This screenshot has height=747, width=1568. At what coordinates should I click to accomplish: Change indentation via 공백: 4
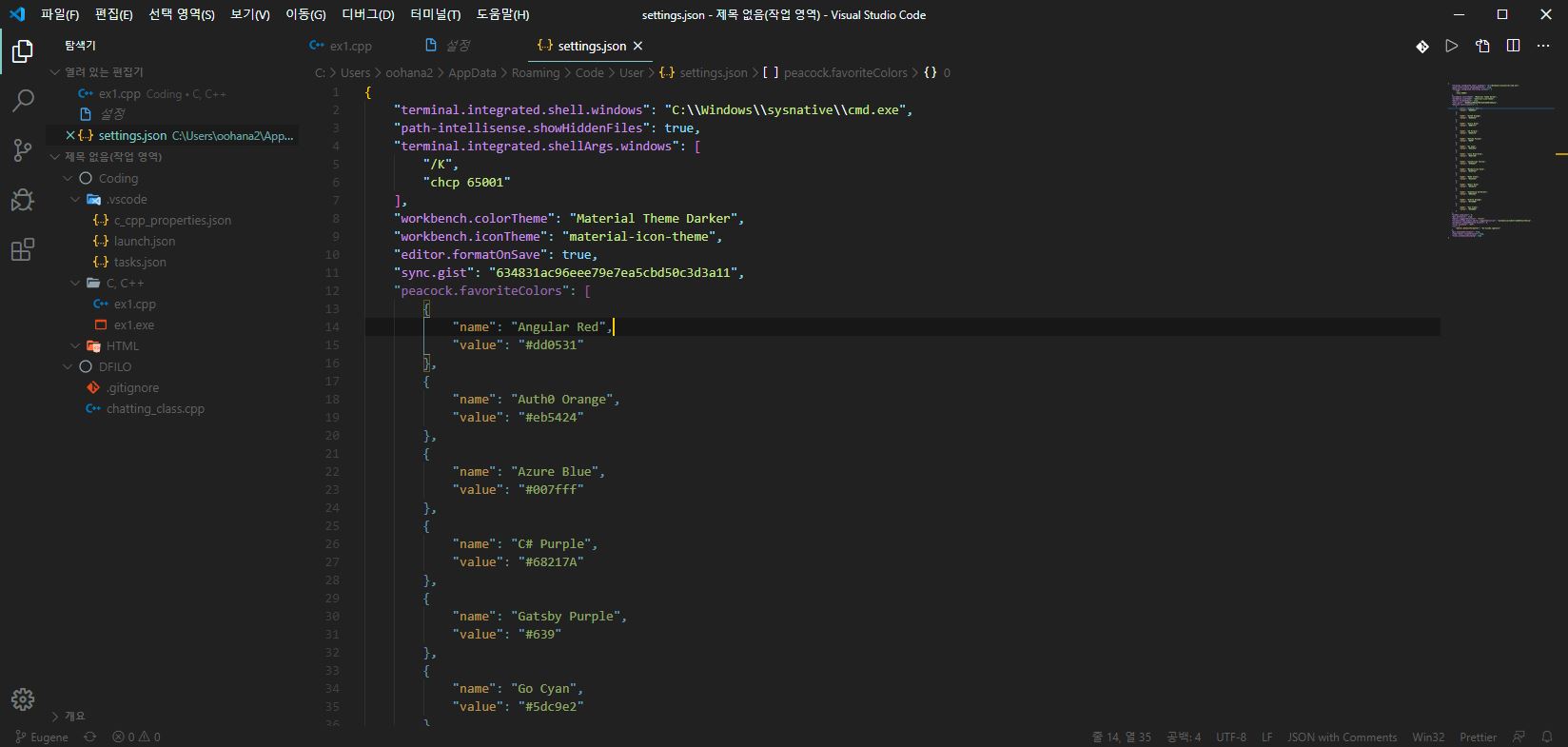(x=1184, y=737)
